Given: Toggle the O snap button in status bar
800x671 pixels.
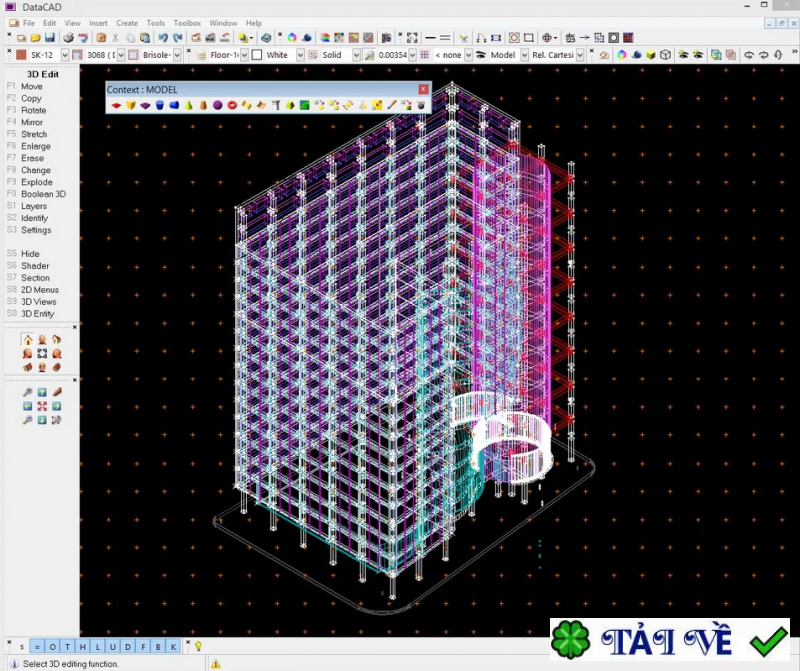Looking at the screenshot, I should pyautogui.click(x=53, y=647).
